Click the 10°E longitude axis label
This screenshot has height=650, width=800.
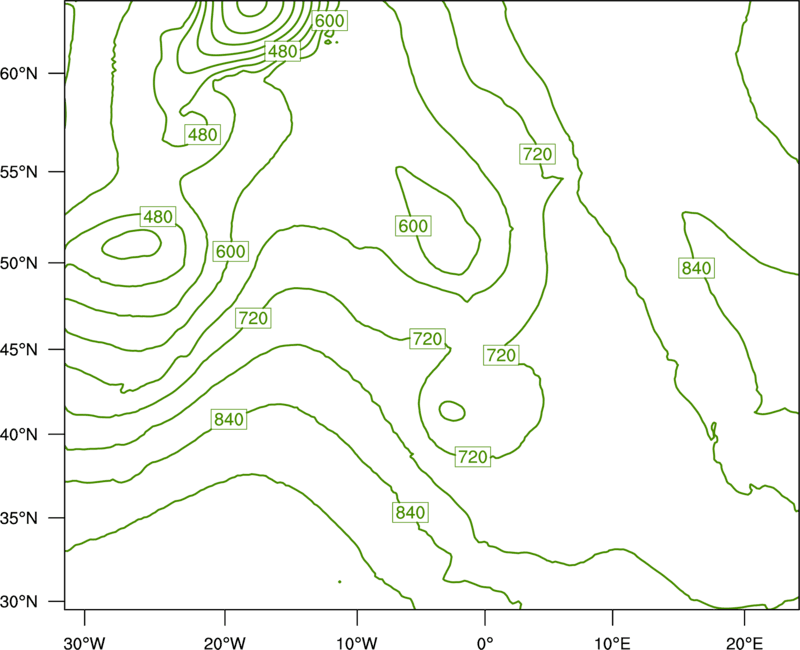pos(612,643)
